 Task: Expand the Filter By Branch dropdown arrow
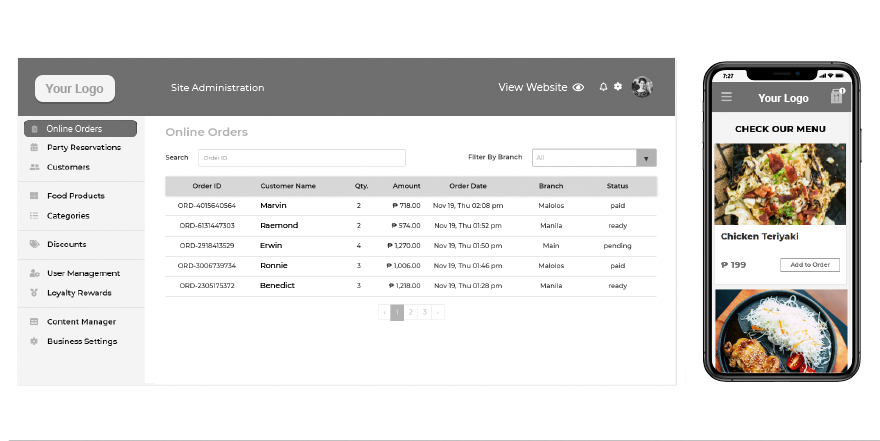coord(646,158)
